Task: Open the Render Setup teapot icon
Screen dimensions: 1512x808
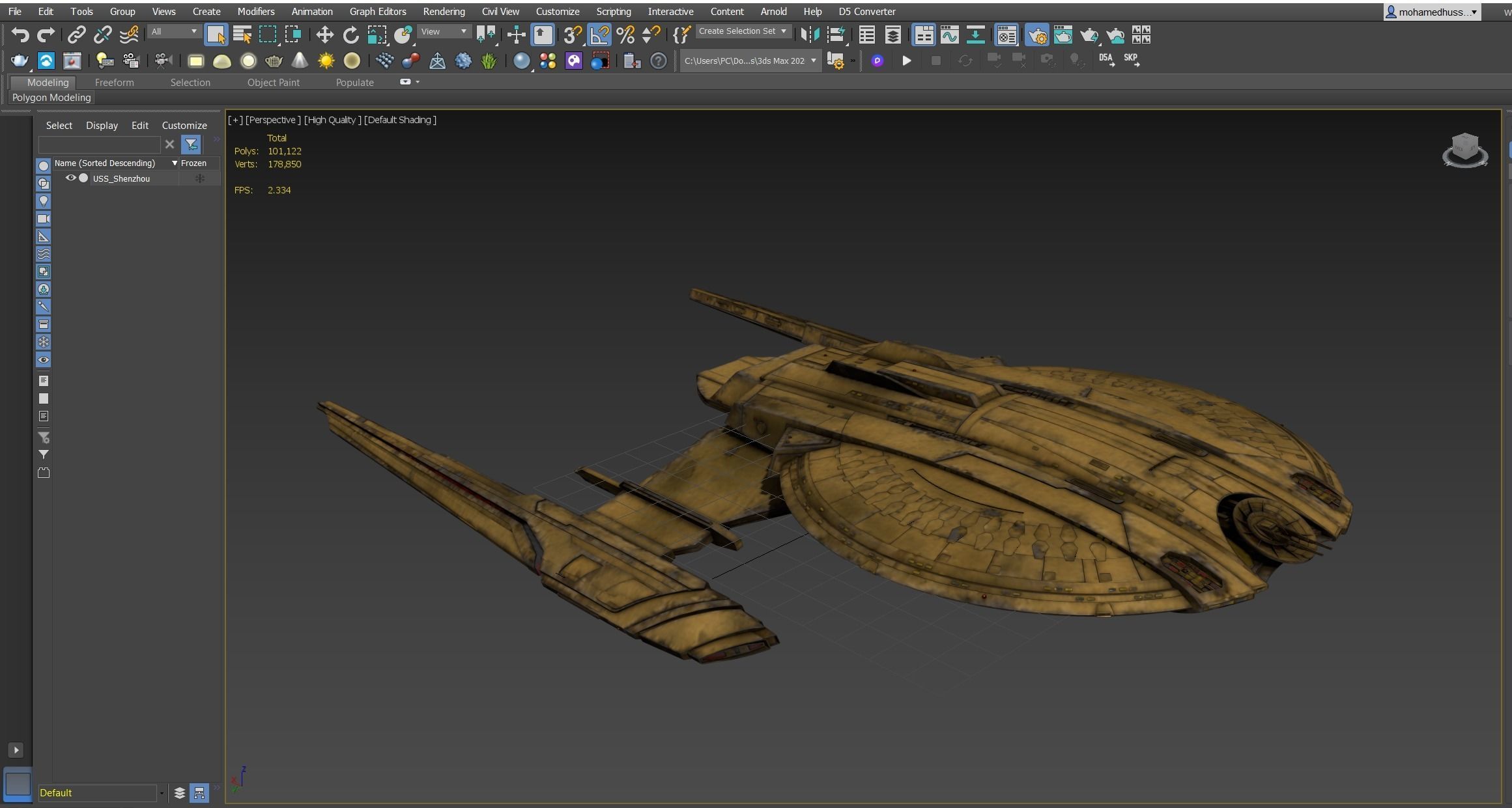Action: pyautogui.click(x=1037, y=35)
